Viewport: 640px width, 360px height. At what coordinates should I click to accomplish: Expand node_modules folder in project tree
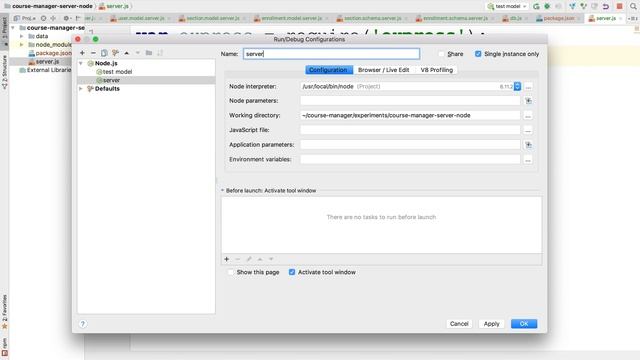click(22, 44)
